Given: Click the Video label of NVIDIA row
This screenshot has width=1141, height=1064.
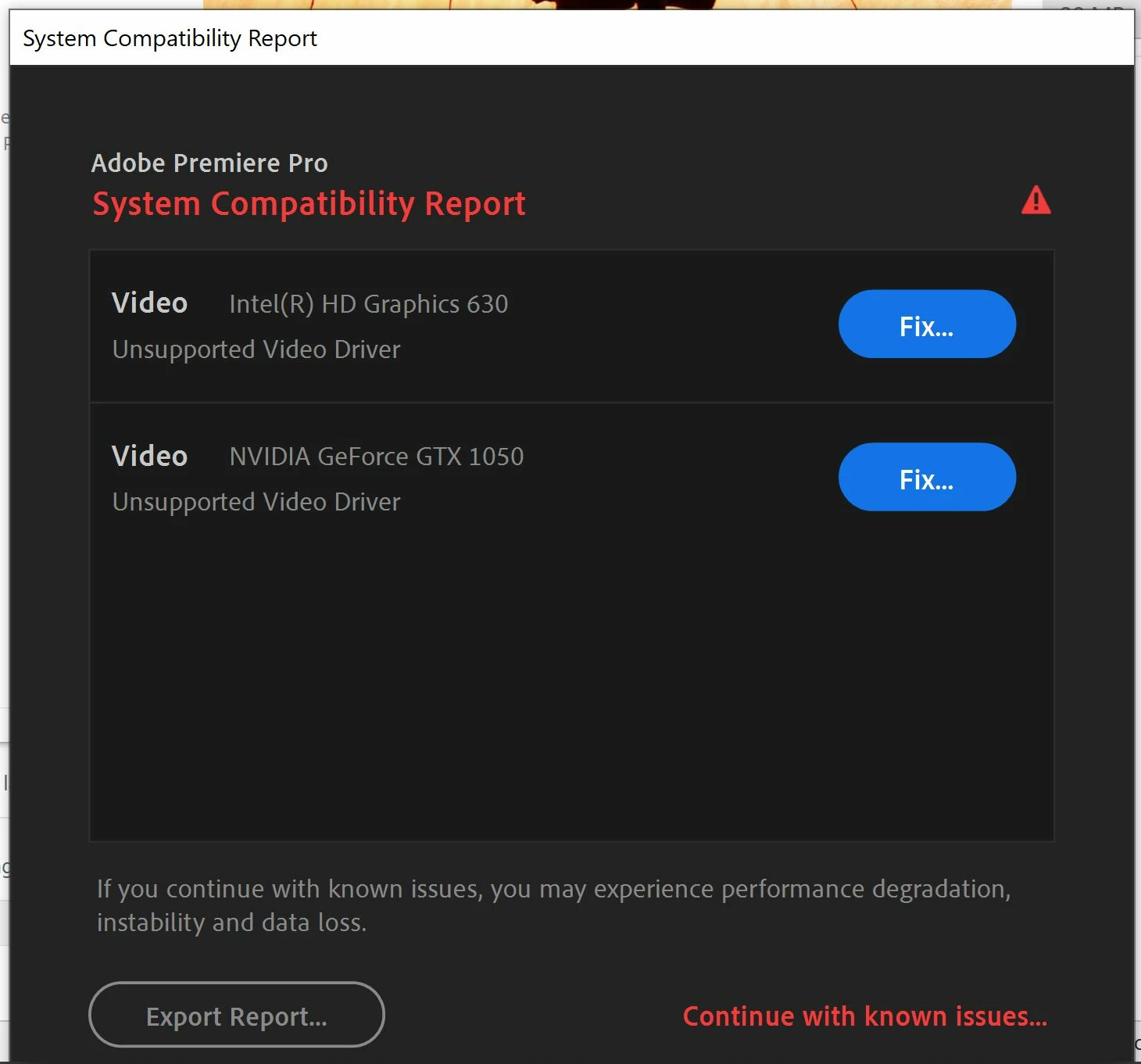Looking at the screenshot, I should tap(150, 456).
